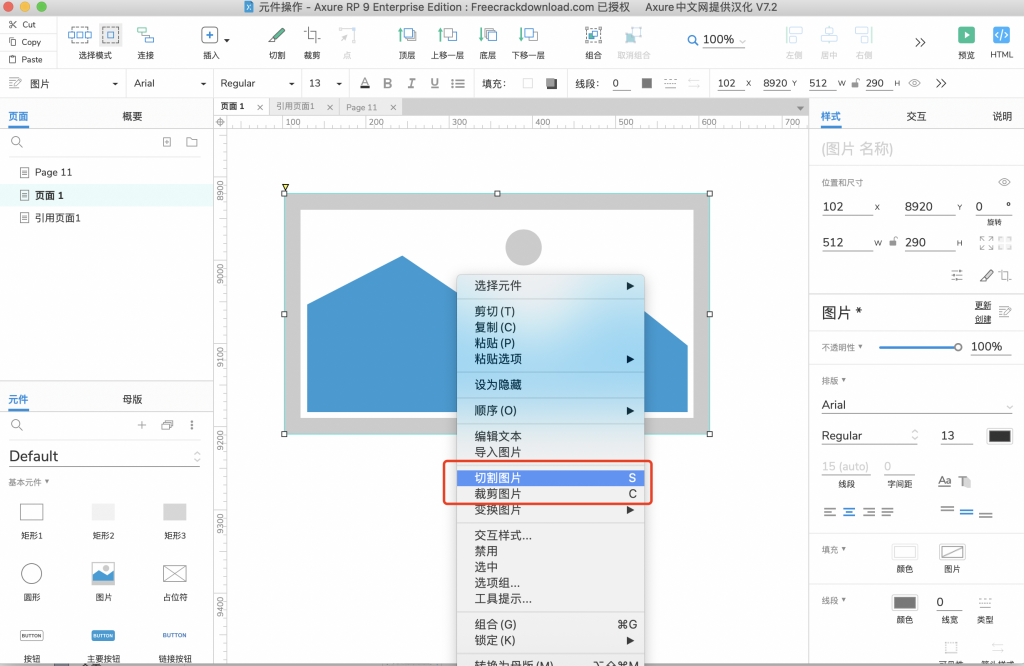Open the zoom level 100% dropdown
This screenshot has width=1024, height=666.
(x=717, y=40)
